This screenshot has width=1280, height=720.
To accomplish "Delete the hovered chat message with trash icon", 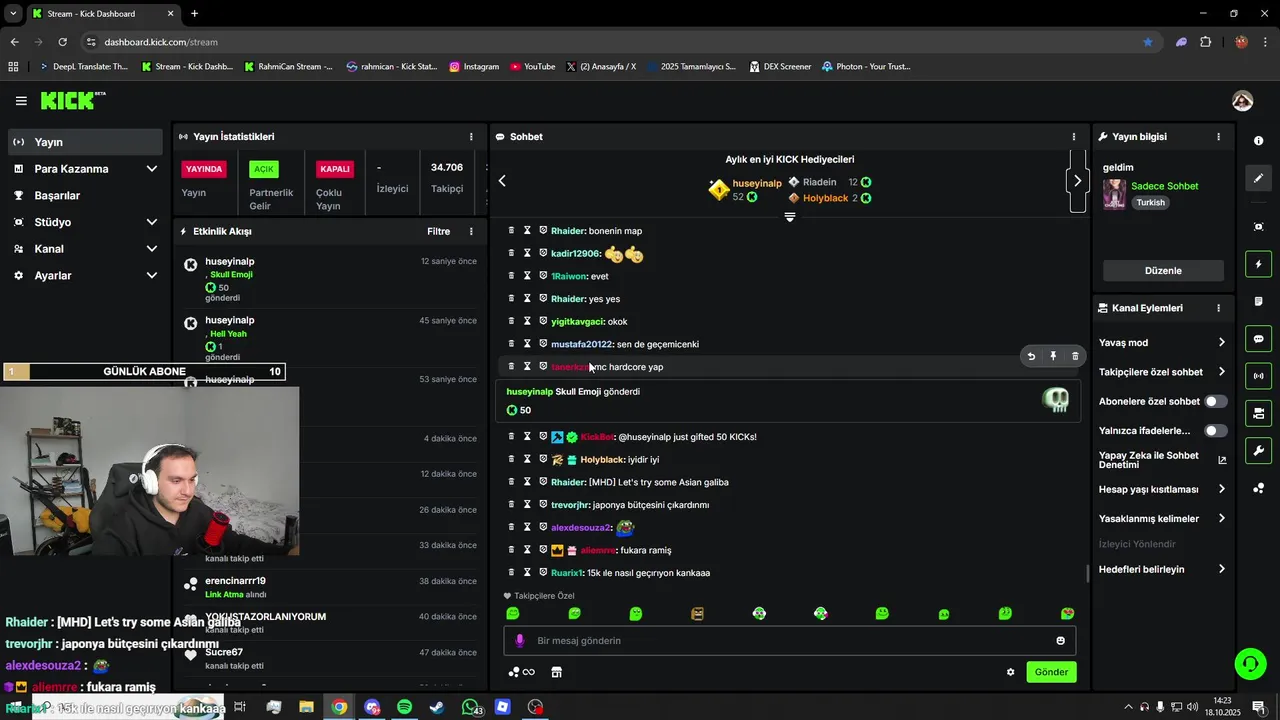I will click(x=1075, y=356).
